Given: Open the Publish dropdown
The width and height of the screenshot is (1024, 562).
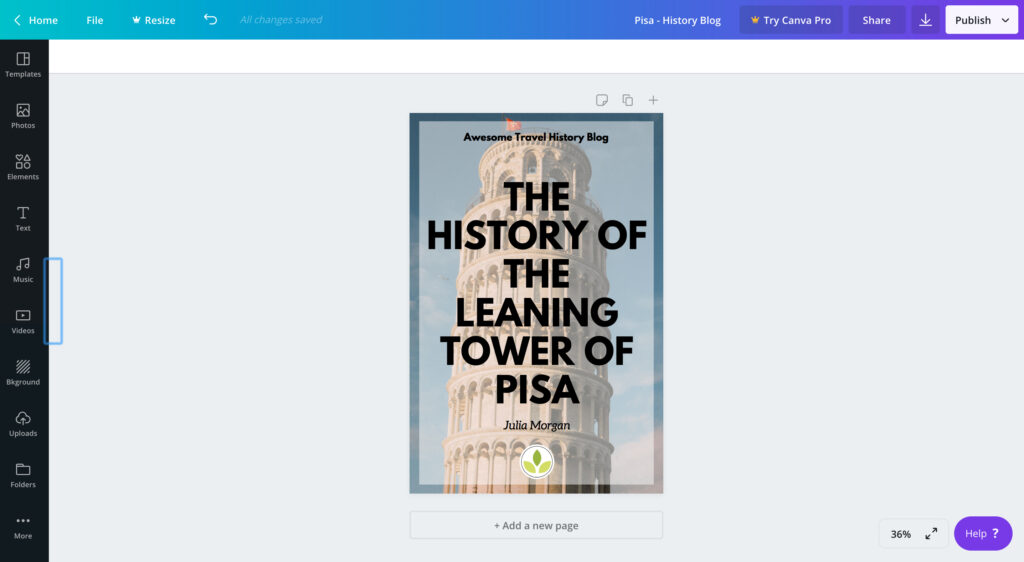Looking at the screenshot, I should coord(982,20).
